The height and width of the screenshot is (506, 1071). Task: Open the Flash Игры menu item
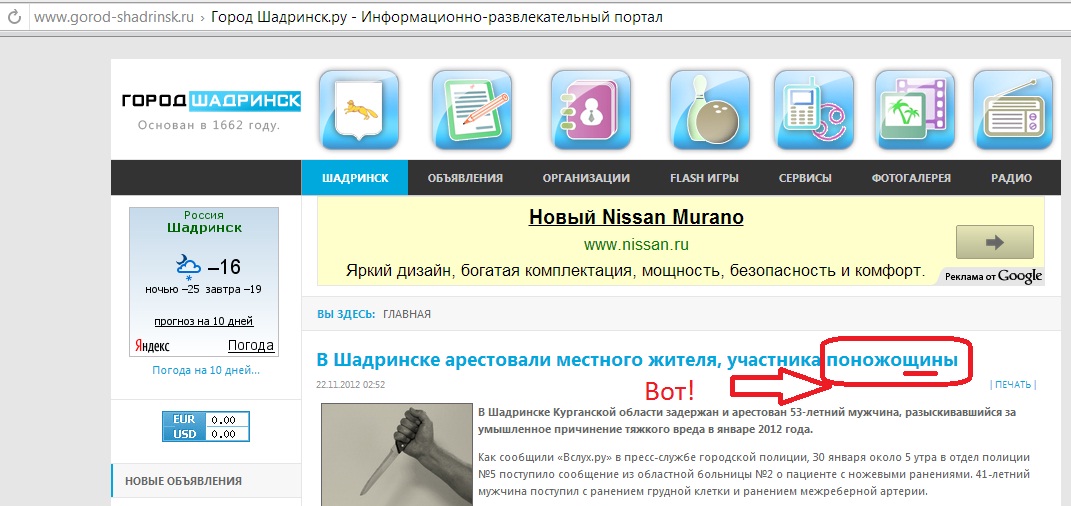[704, 178]
